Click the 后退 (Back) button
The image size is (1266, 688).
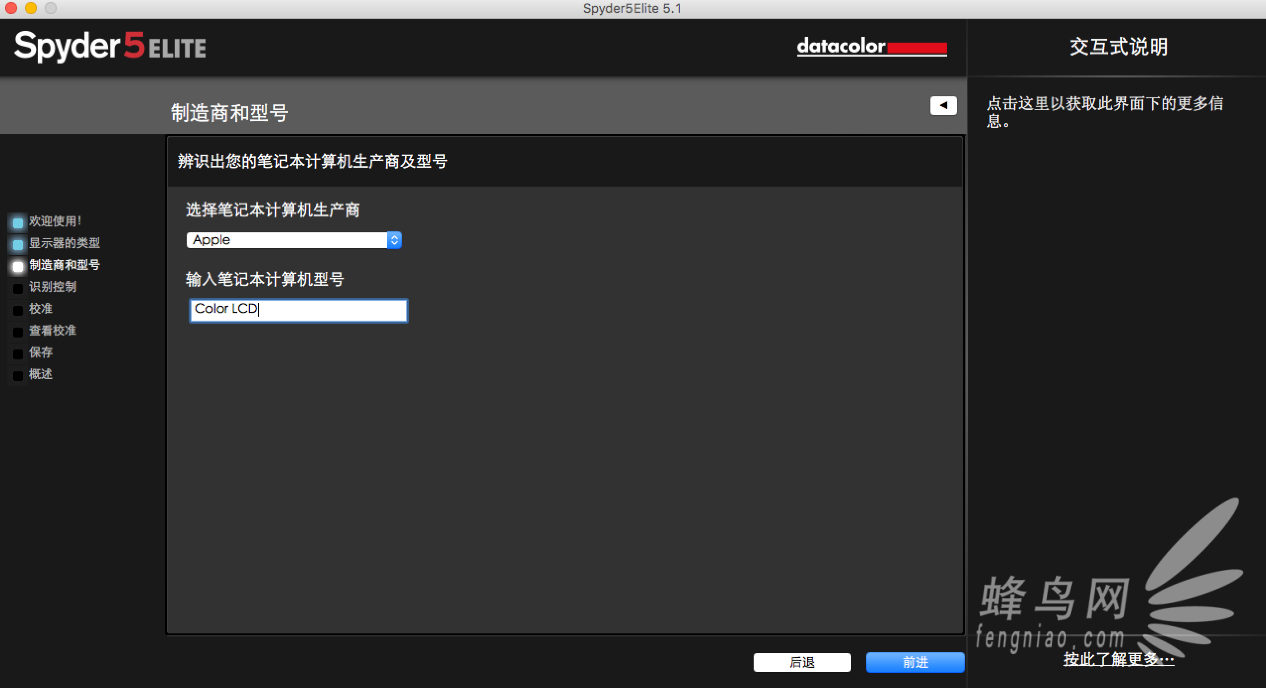[x=802, y=662]
